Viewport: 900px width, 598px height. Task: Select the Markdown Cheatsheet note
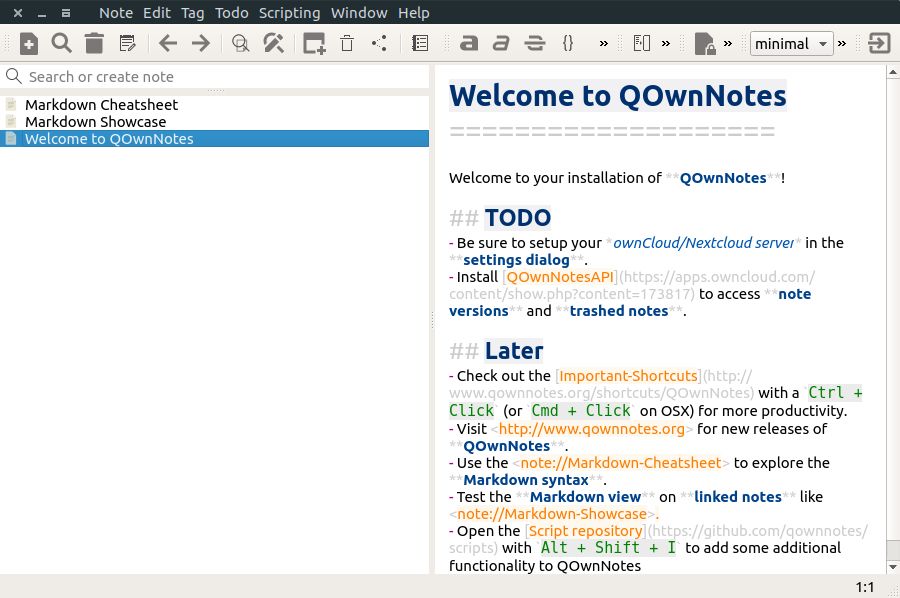point(215,104)
